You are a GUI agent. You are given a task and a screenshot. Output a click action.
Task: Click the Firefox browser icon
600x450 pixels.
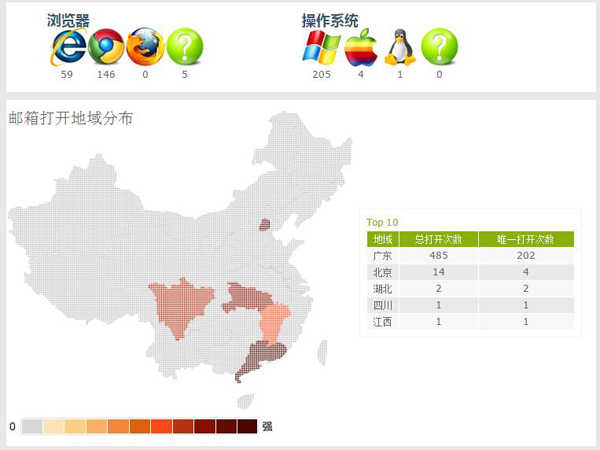[145, 47]
